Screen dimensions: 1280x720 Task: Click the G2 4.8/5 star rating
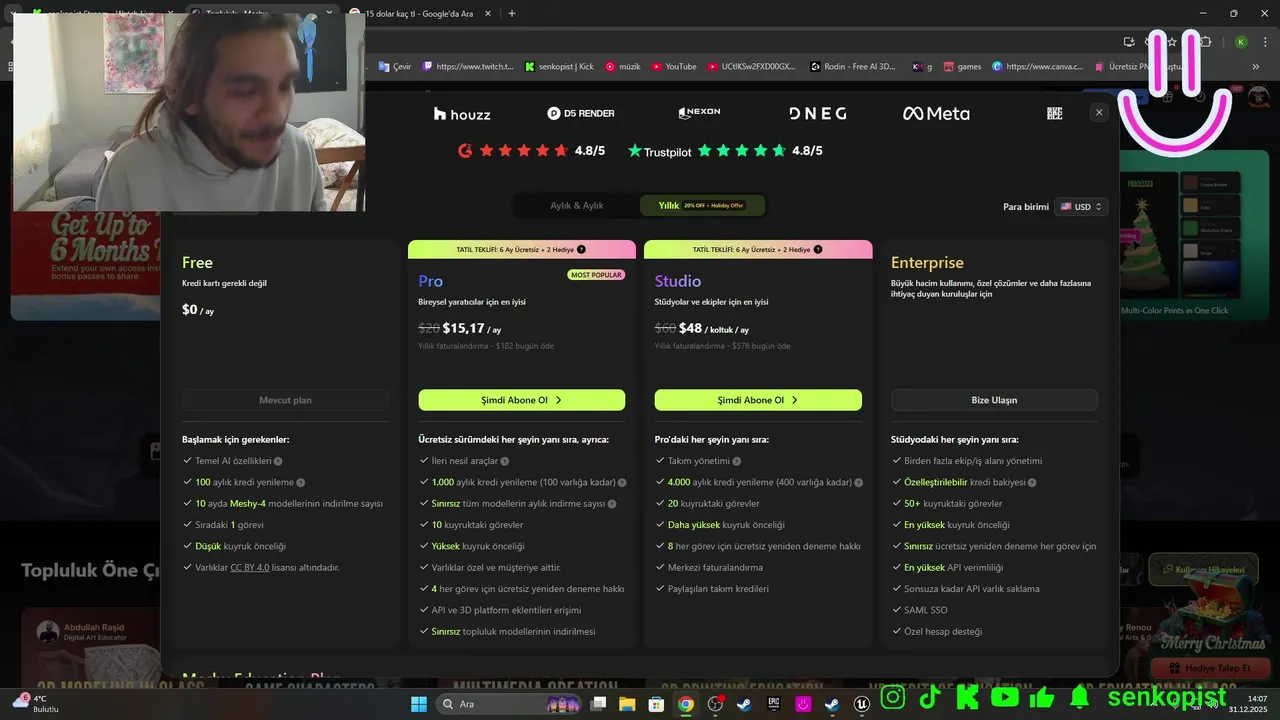531,151
